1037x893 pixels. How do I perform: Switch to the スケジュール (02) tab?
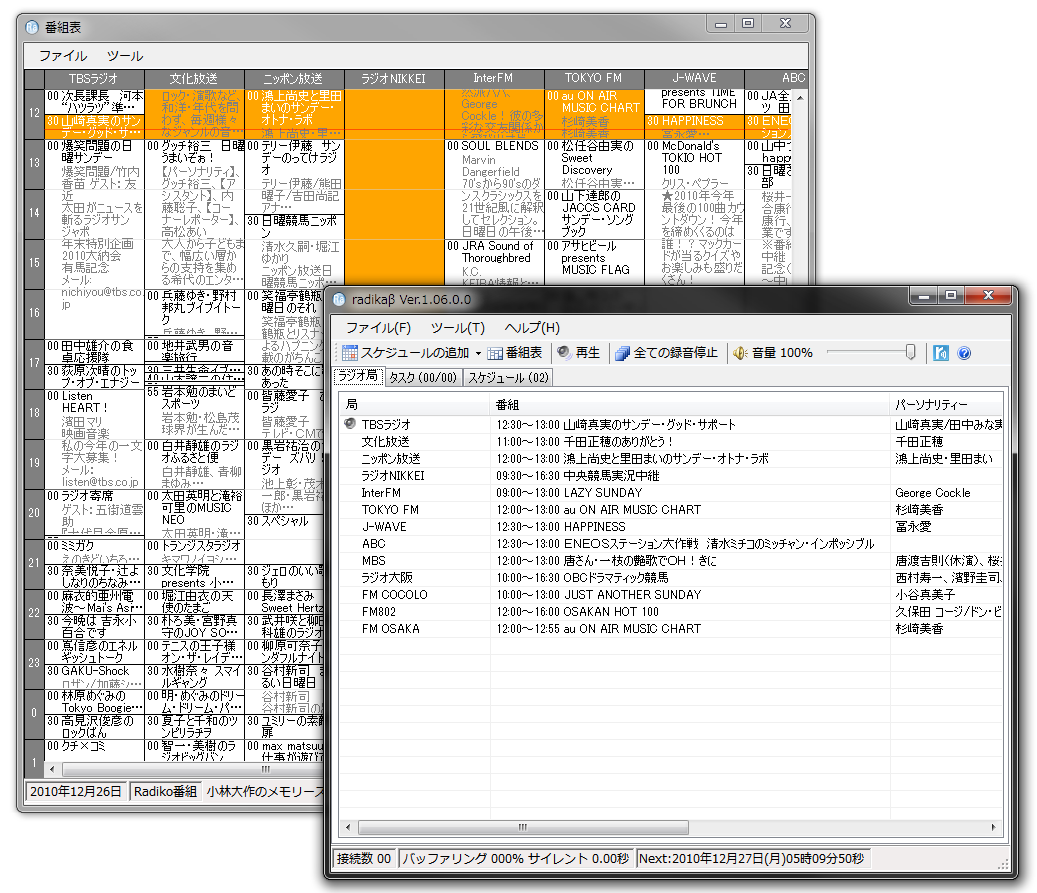click(x=509, y=378)
